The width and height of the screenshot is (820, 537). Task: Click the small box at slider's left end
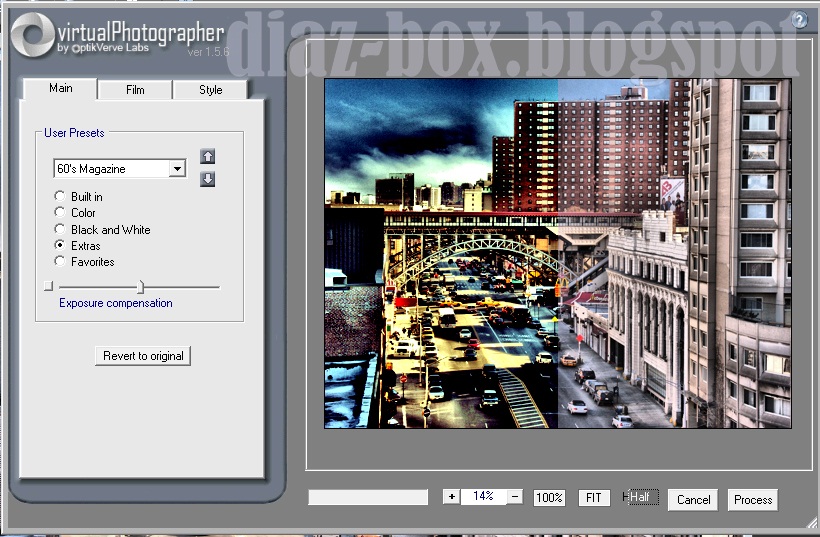click(48, 285)
